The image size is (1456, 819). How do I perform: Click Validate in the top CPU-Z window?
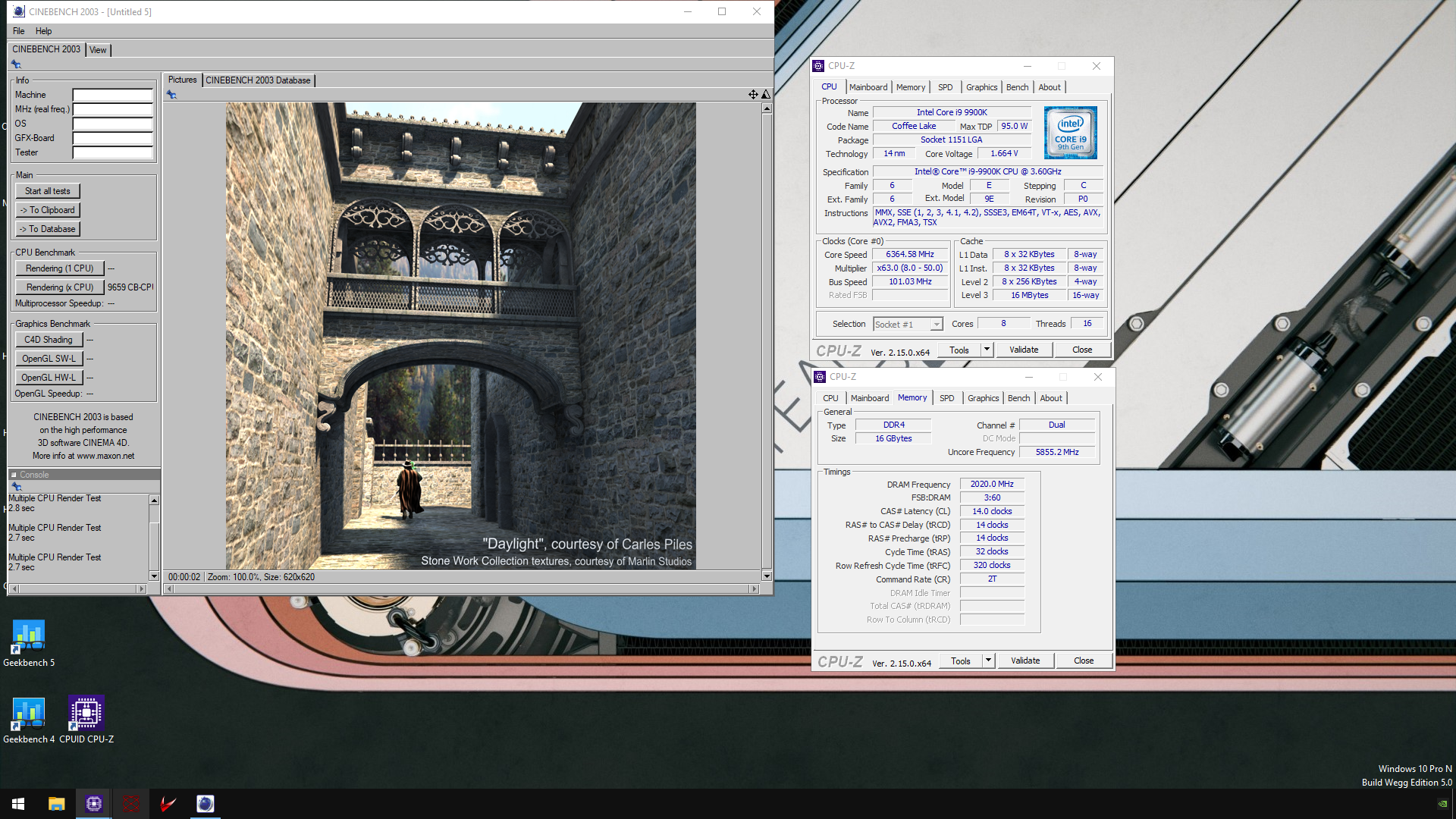pyautogui.click(x=1024, y=350)
